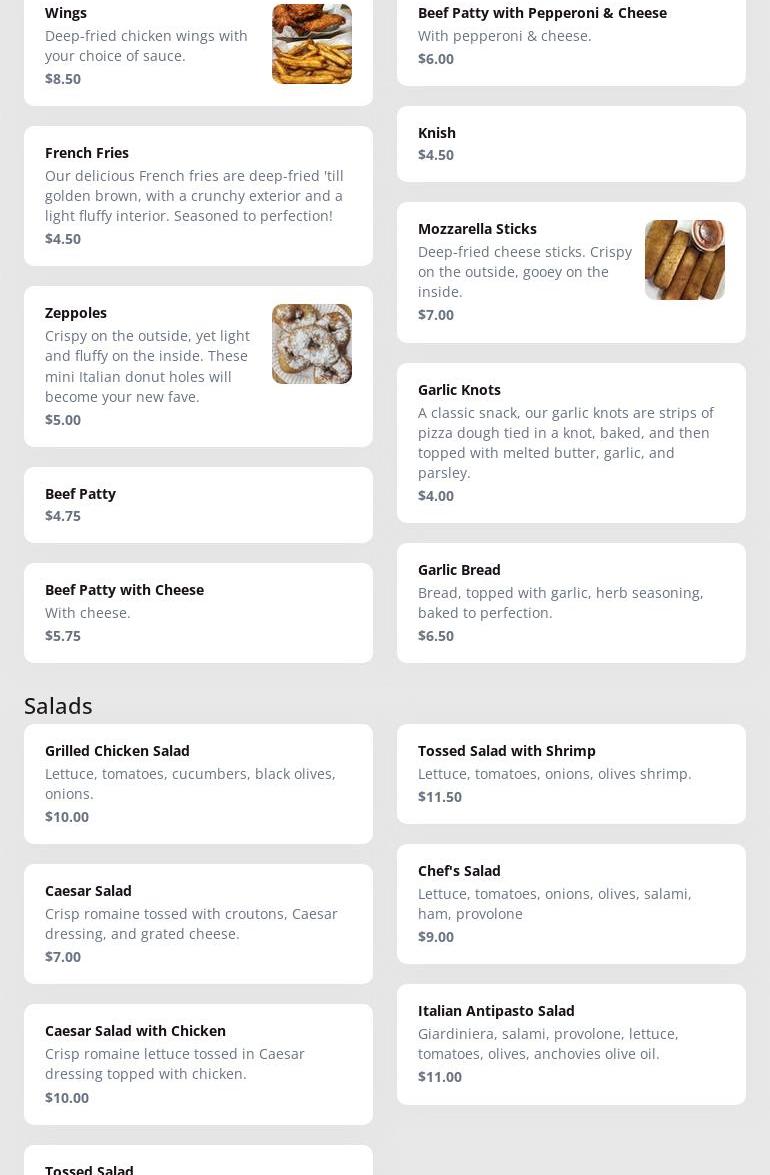The image size is (770, 1175).
Task: Open Tossed Salad with Shrimp item
Action: (x=506, y=751)
